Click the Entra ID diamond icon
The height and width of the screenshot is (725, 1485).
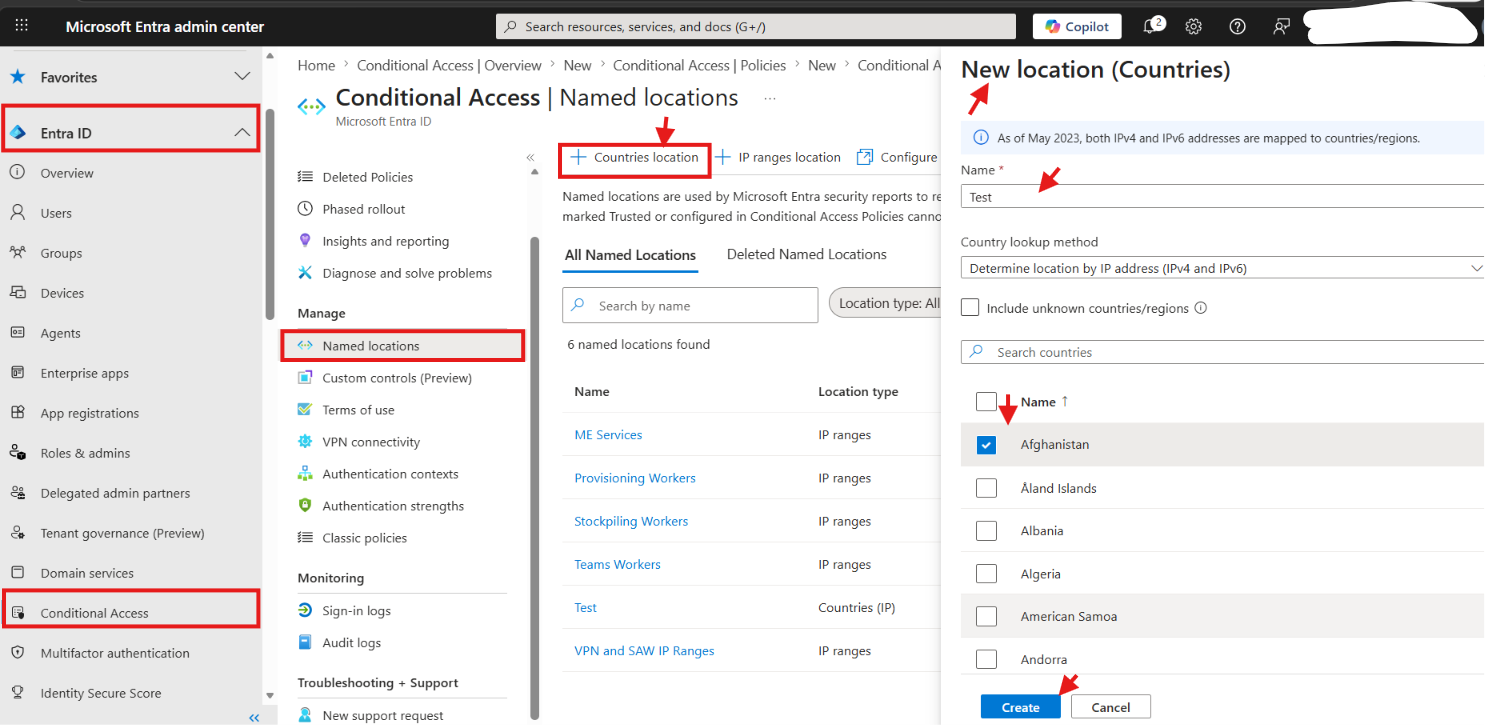click(x=18, y=133)
